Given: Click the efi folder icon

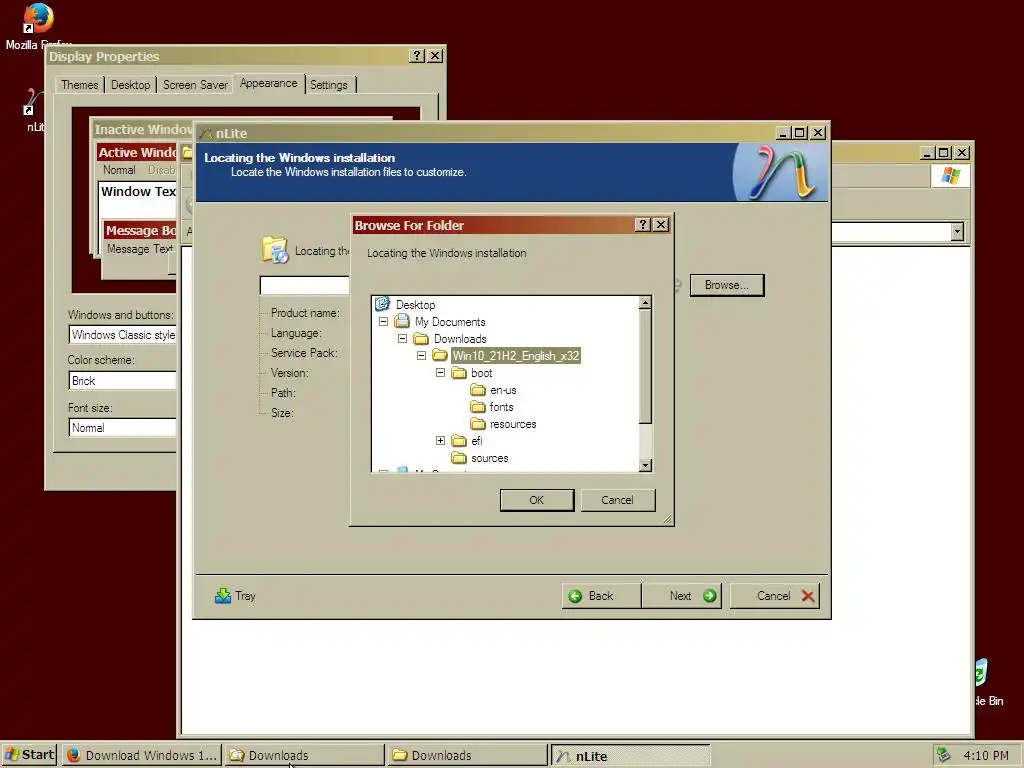Looking at the screenshot, I should pyautogui.click(x=459, y=441).
